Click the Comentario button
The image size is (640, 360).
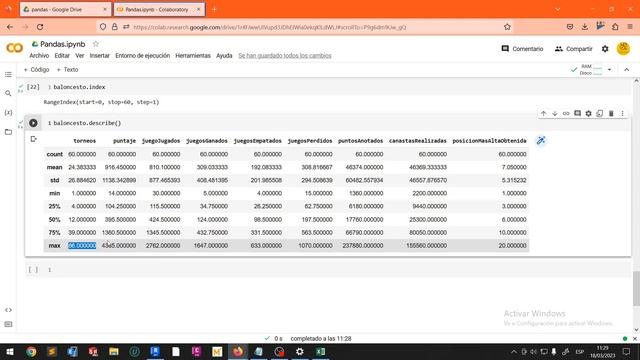[522, 49]
